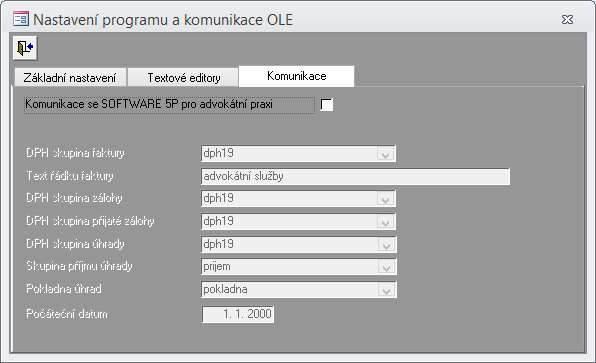Click the form icon in title bar

click(x=21, y=19)
